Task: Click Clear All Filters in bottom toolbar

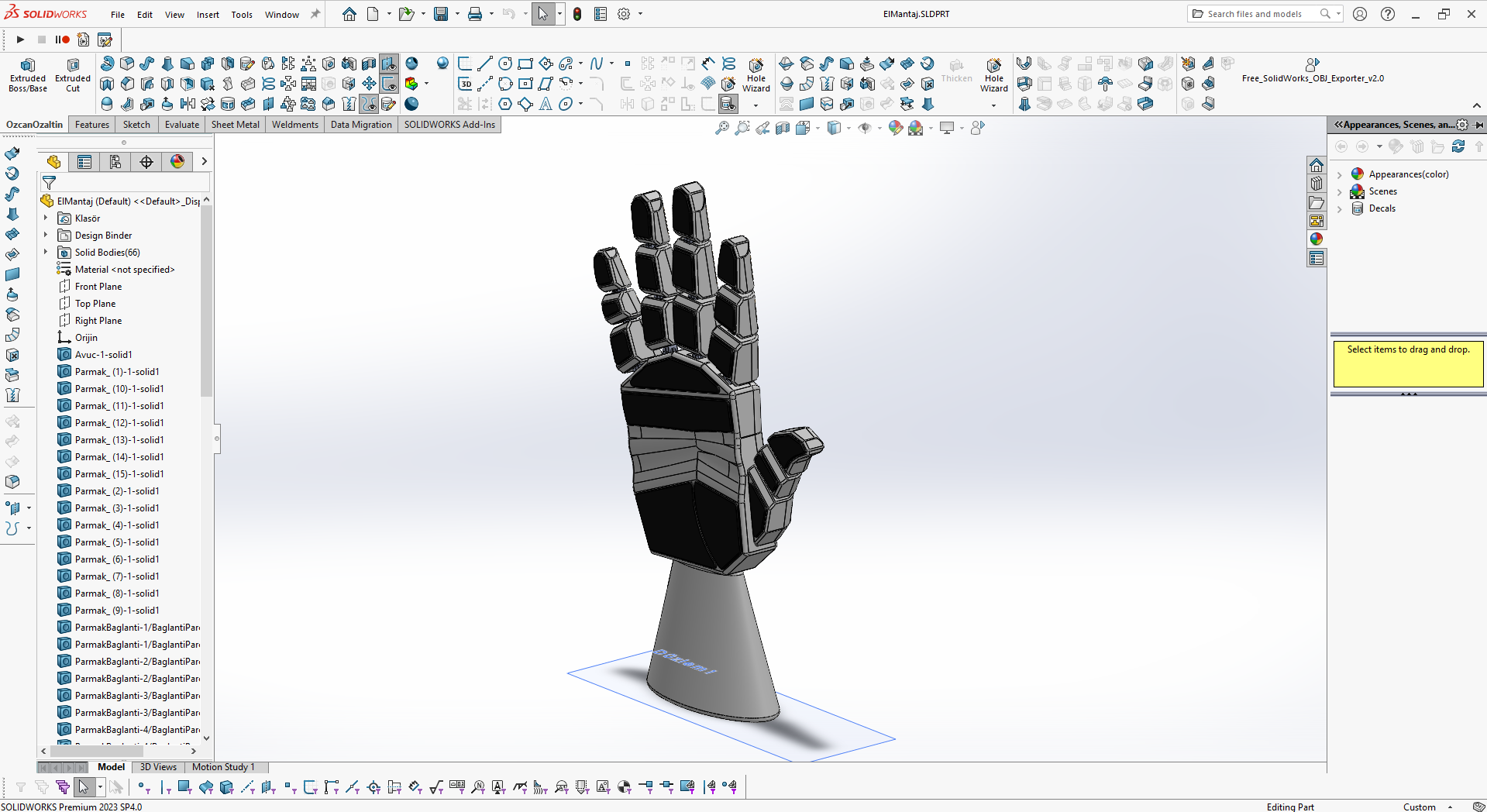Action: click(42, 787)
